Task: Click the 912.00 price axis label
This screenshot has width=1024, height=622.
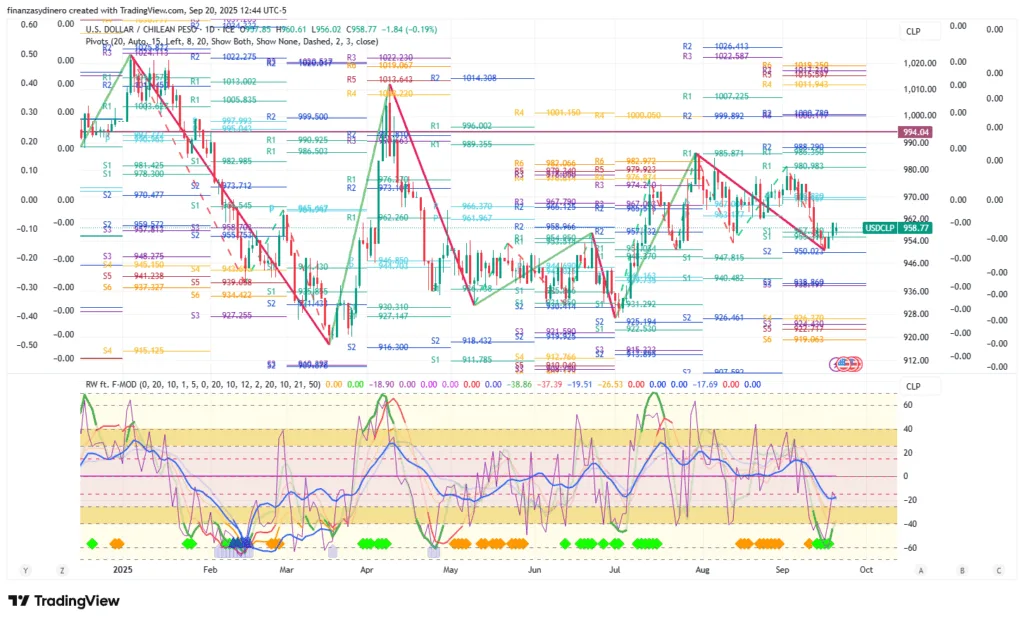Action: click(916, 360)
